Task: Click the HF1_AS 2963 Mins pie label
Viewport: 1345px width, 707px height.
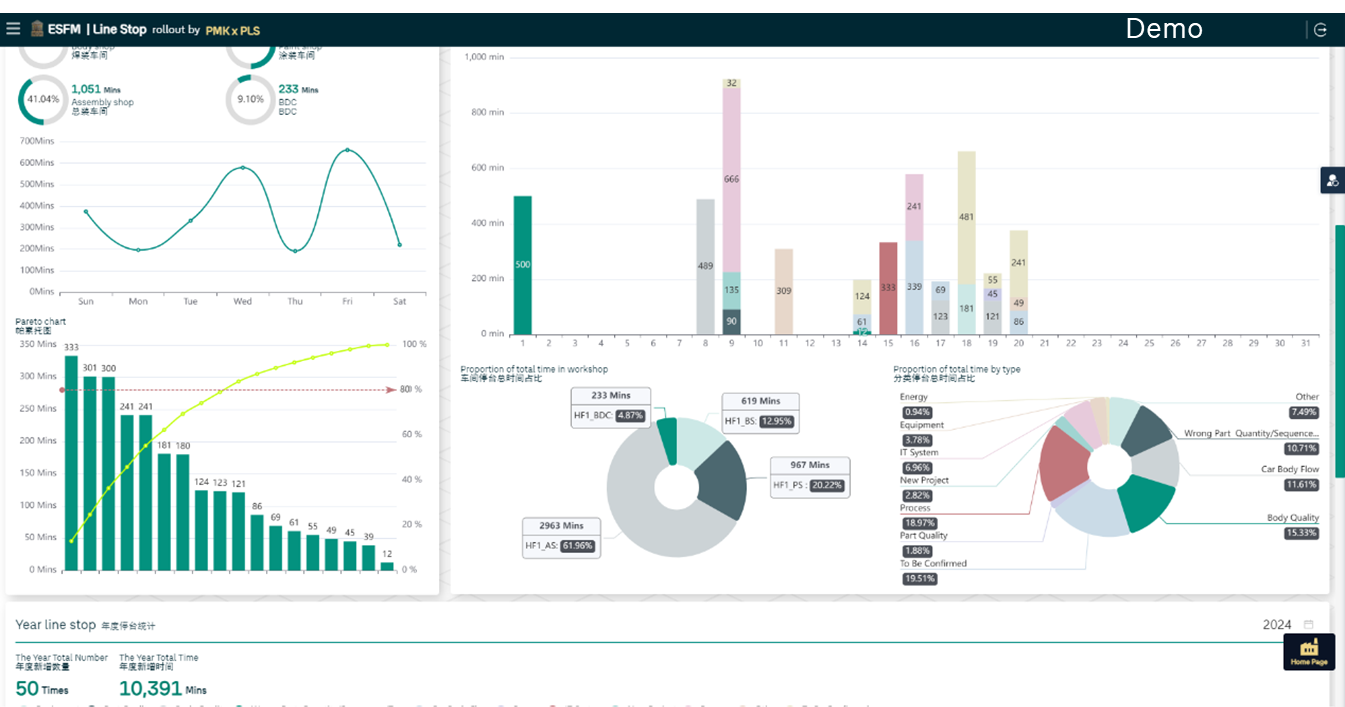Action: (560, 536)
